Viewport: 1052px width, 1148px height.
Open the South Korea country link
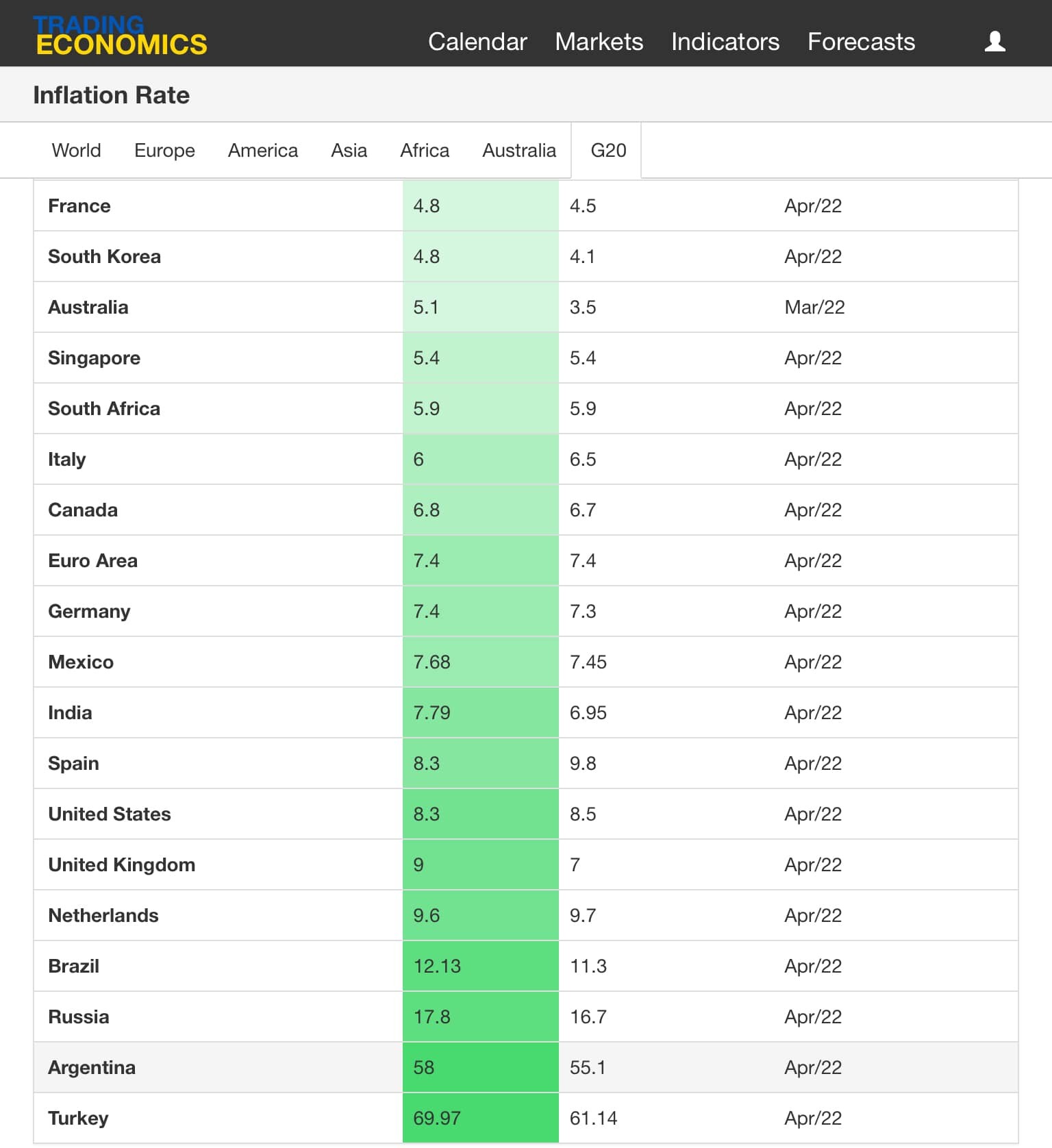104,256
